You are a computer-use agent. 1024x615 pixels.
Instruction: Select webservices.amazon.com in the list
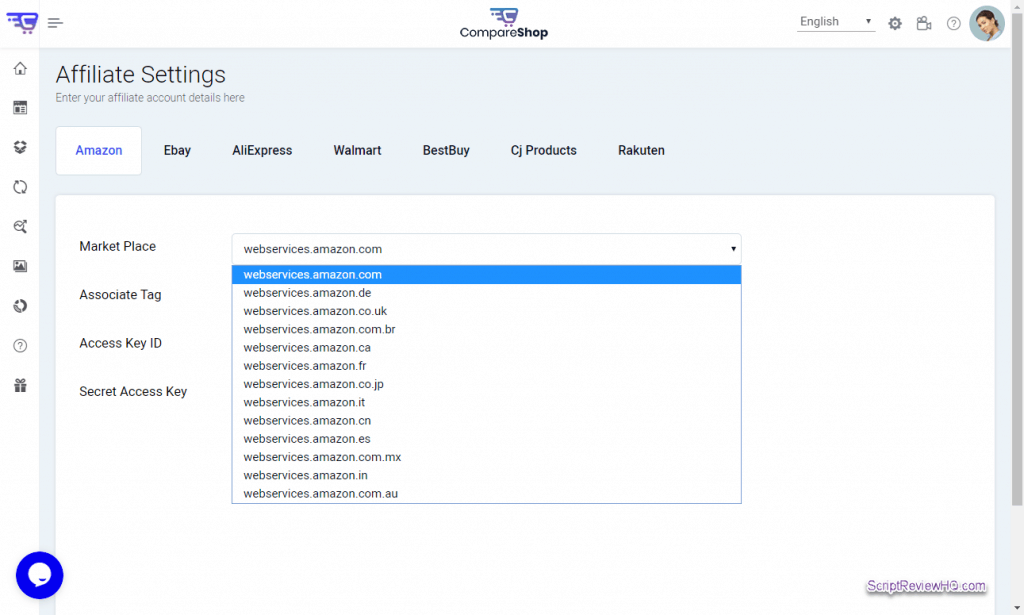click(487, 274)
